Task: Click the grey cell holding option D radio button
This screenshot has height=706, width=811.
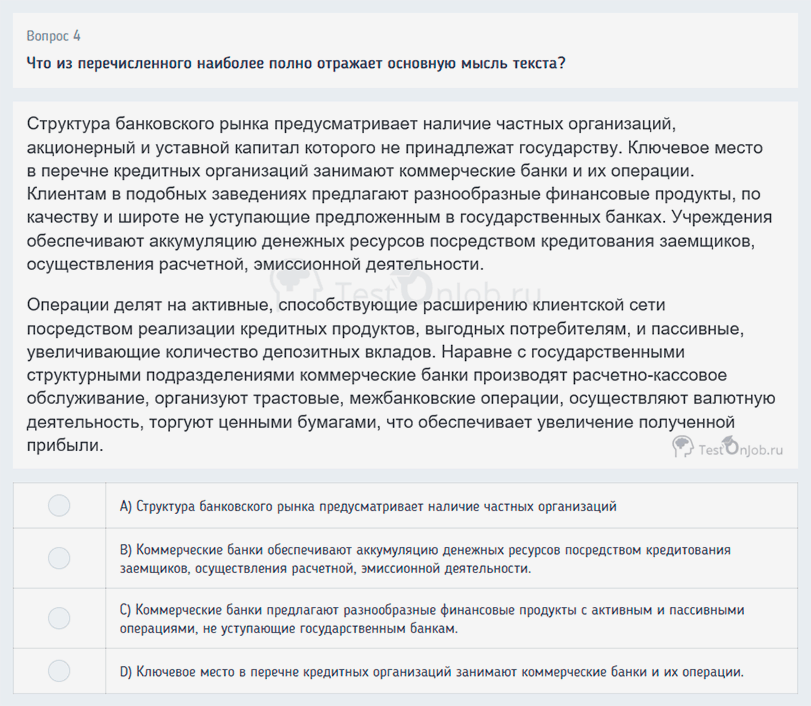Action: (58, 671)
